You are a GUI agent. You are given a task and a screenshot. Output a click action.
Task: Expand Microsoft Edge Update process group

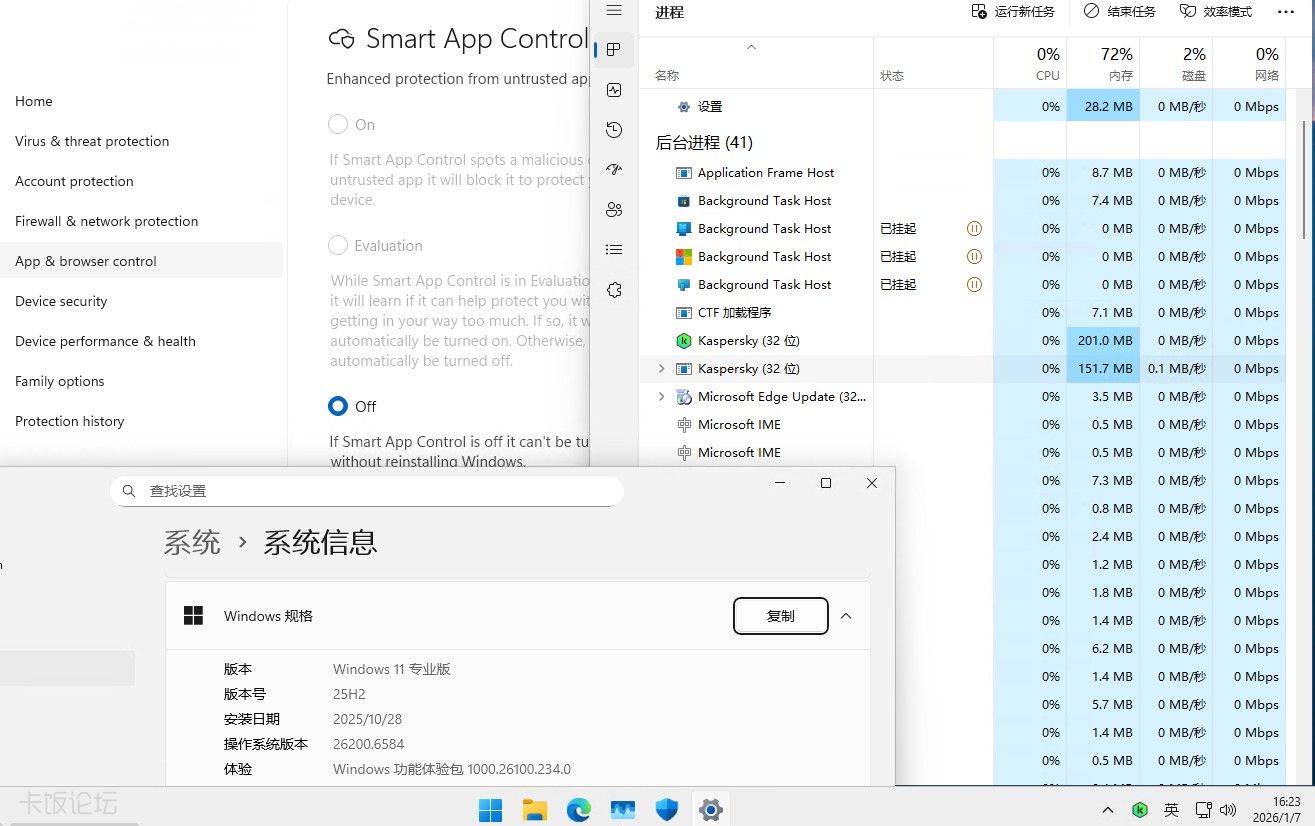[660, 397]
